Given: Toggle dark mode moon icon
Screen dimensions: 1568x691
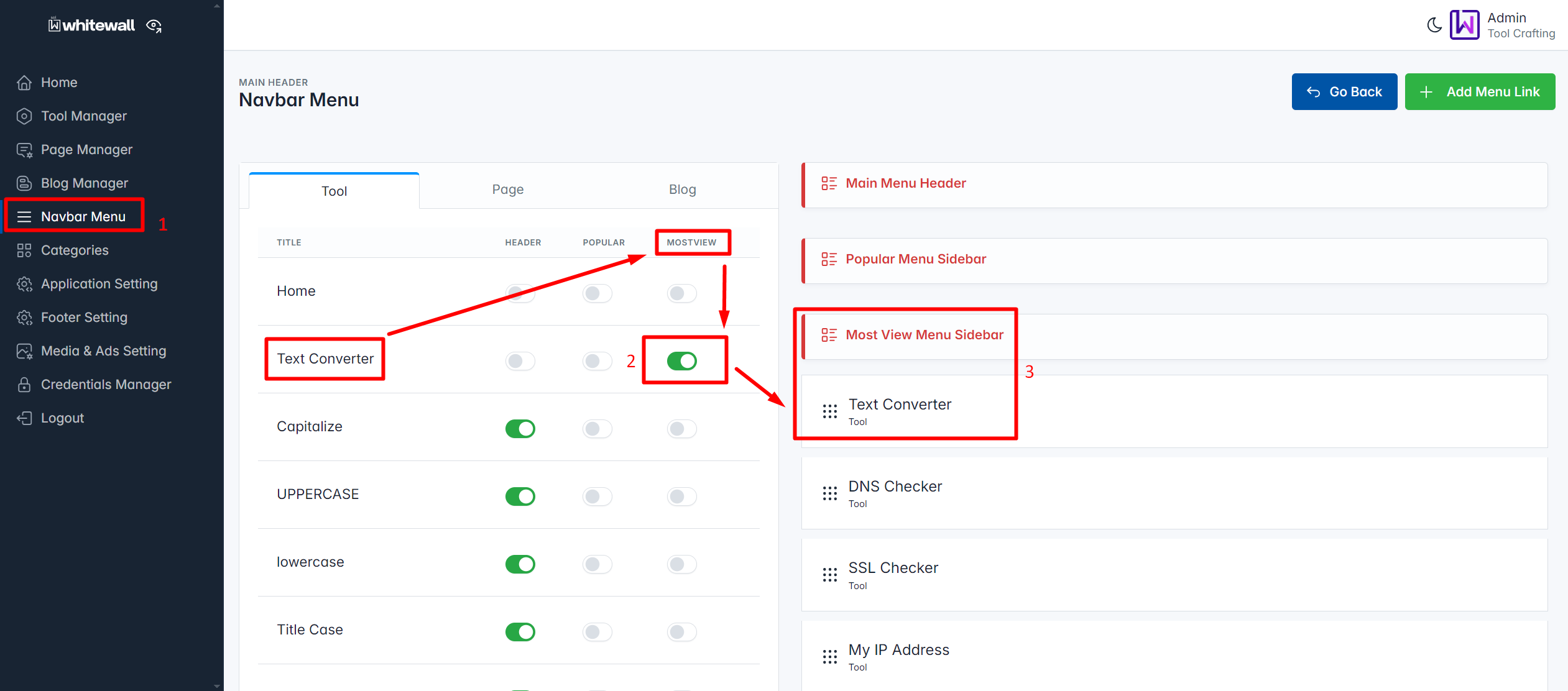Looking at the screenshot, I should [x=1434, y=25].
